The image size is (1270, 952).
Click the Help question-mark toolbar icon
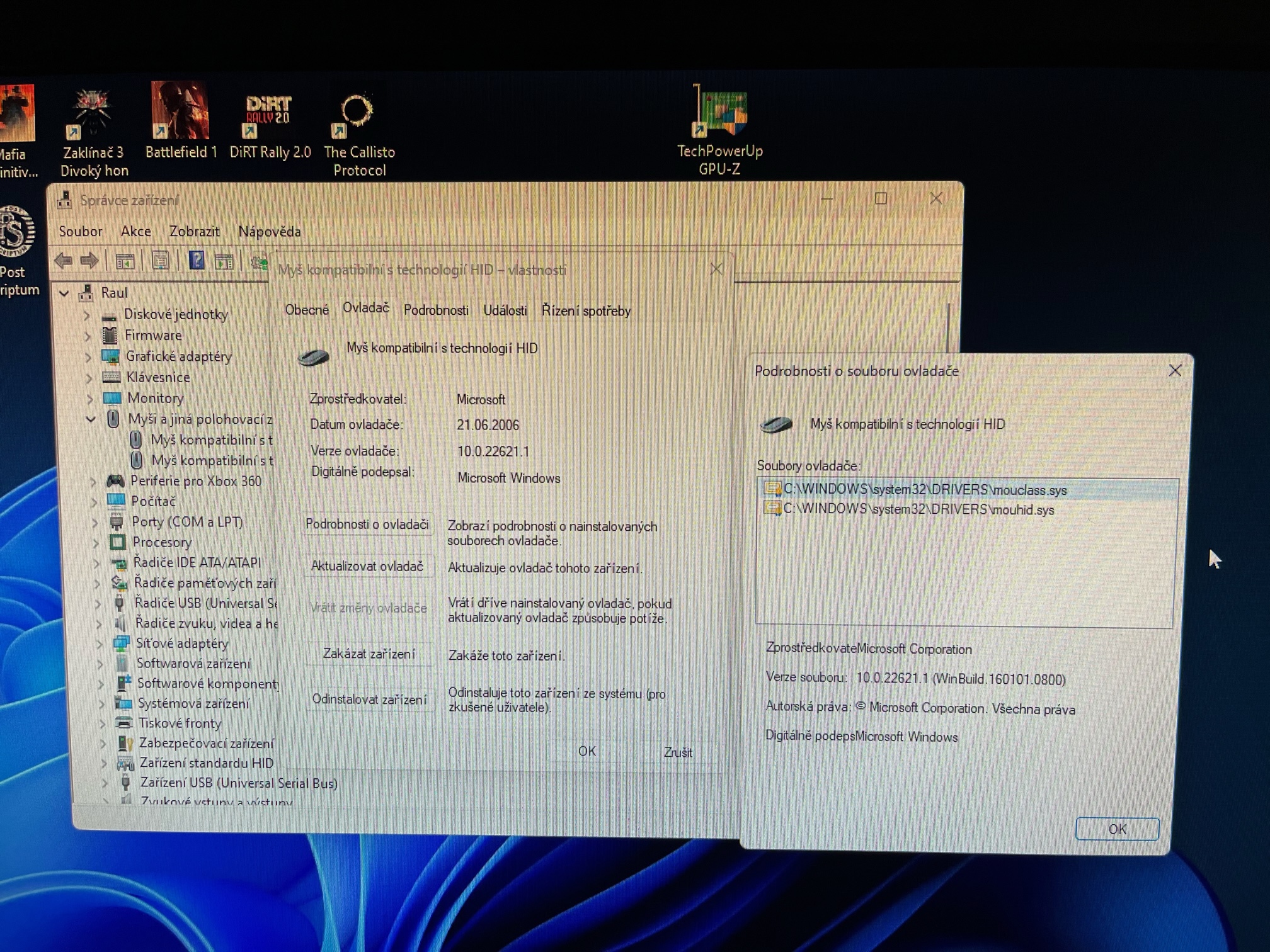click(x=197, y=260)
